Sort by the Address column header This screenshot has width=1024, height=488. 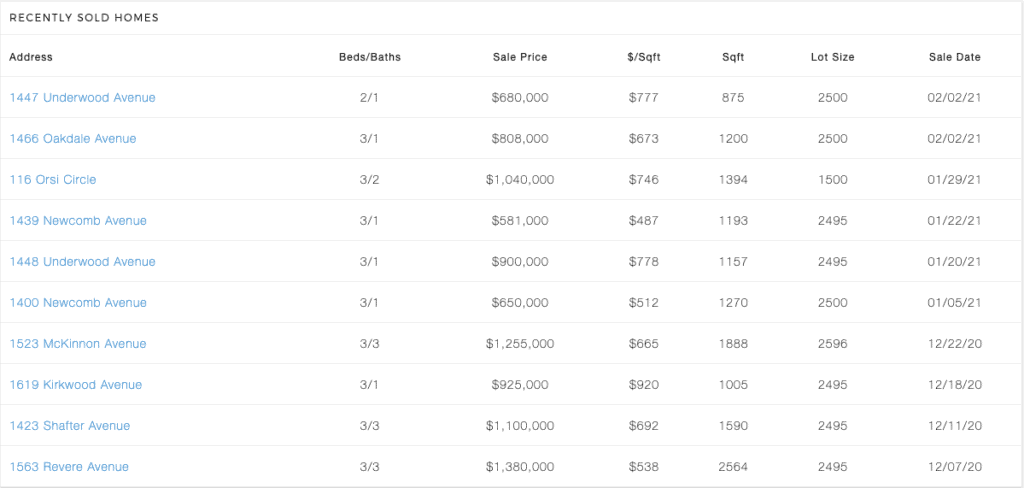(x=31, y=57)
